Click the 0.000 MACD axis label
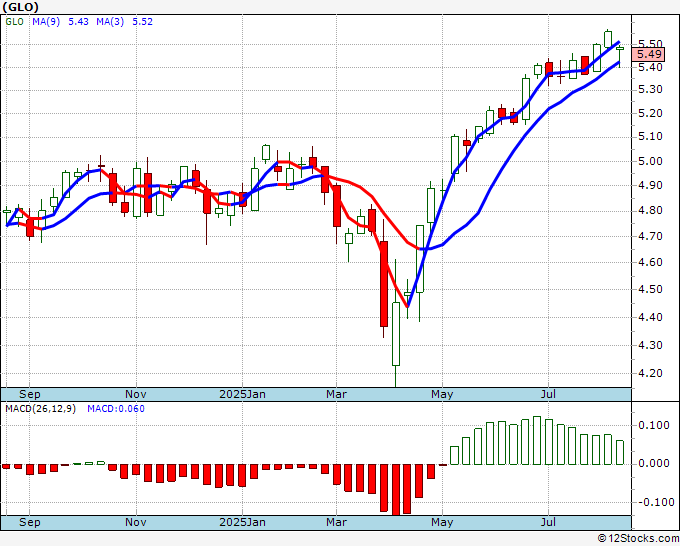 [654, 464]
